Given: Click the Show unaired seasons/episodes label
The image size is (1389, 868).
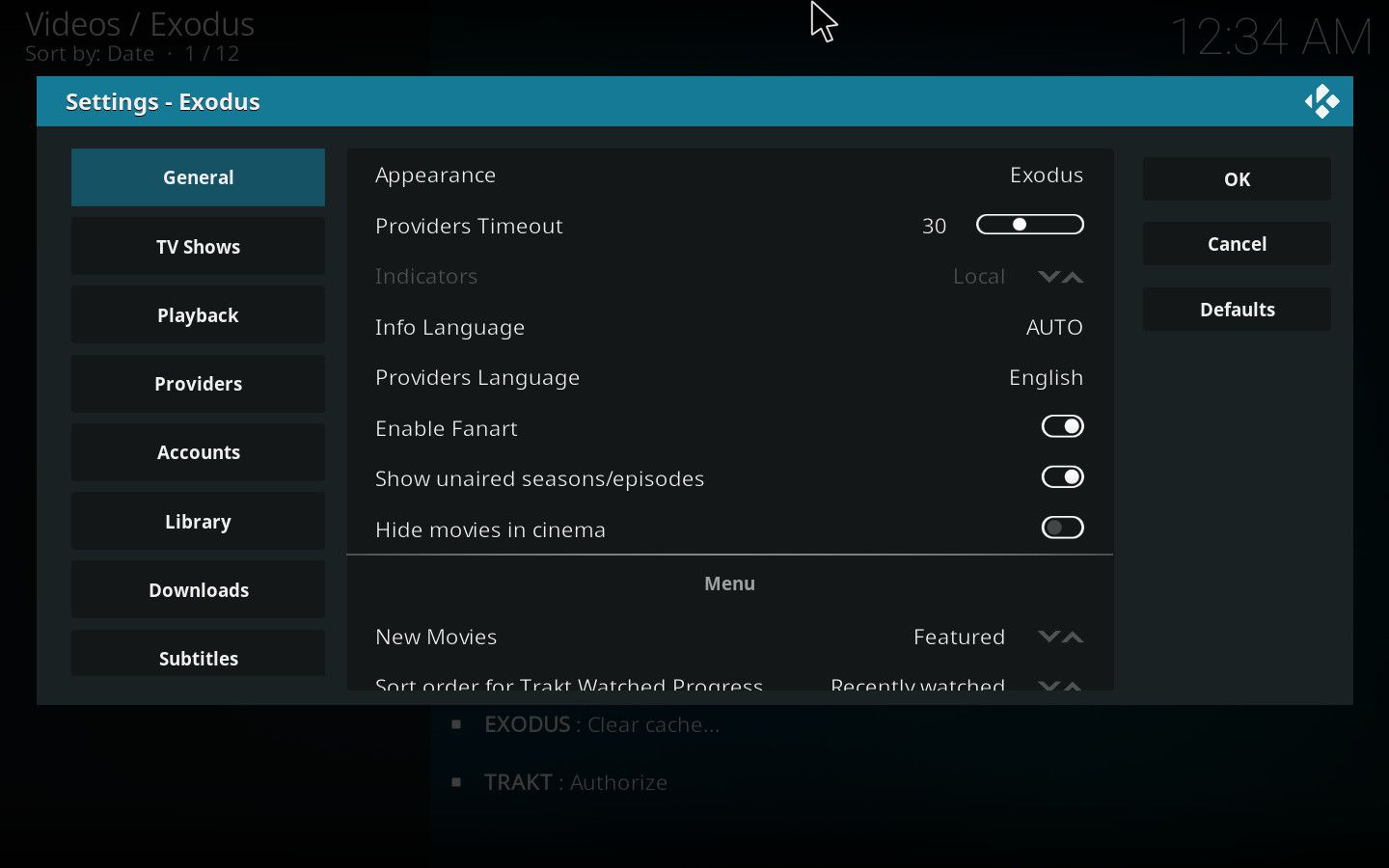Looking at the screenshot, I should coord(539,479).
